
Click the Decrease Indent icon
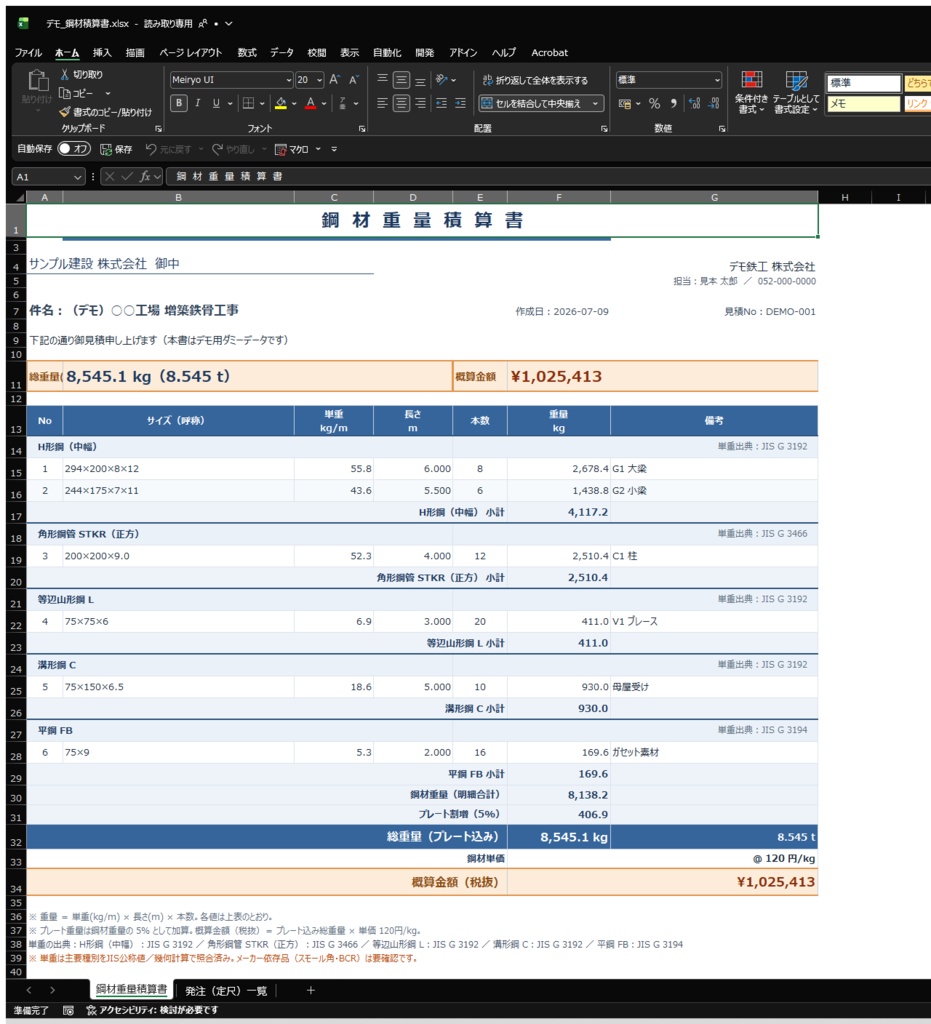[441, 103]
